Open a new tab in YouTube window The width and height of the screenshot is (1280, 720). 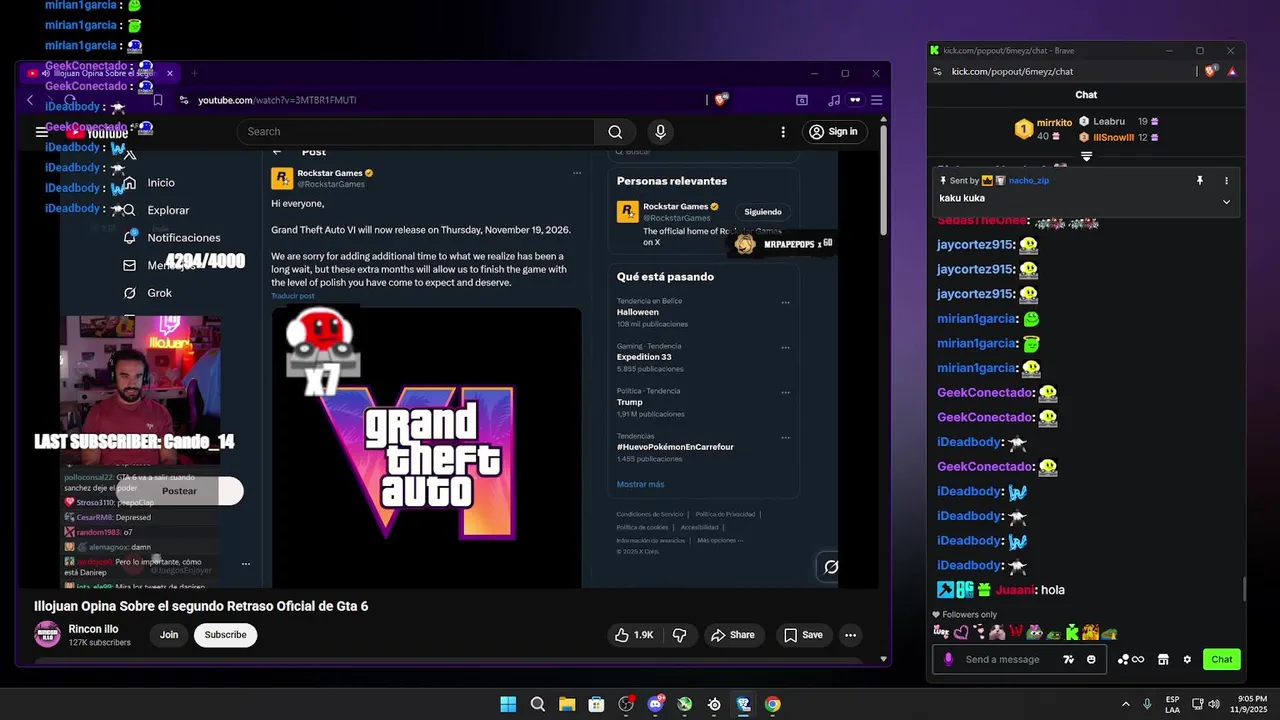[x=194, y=73]
